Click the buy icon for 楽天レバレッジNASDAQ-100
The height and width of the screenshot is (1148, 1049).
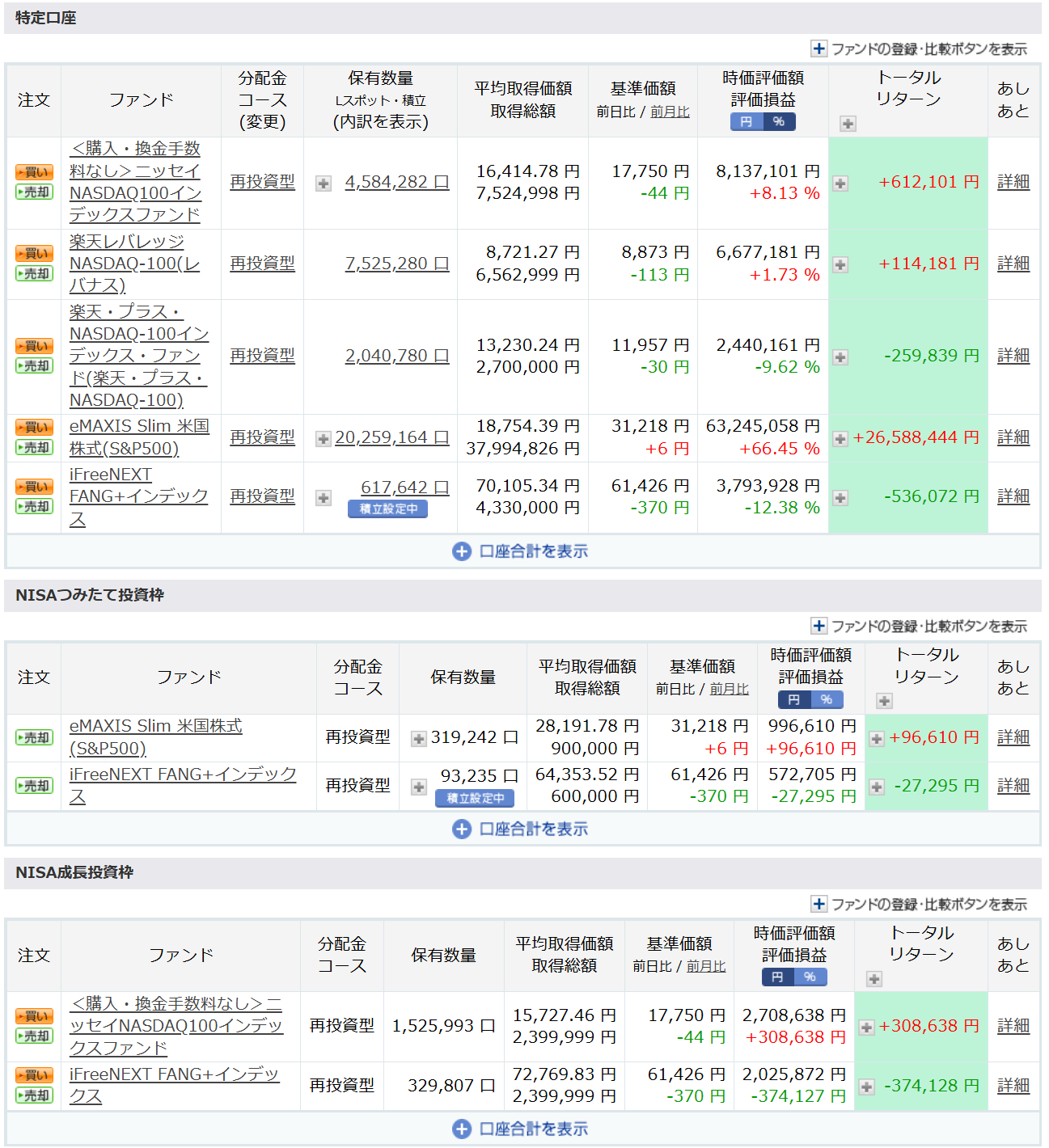pyautogui.click(x=34, y=253)
